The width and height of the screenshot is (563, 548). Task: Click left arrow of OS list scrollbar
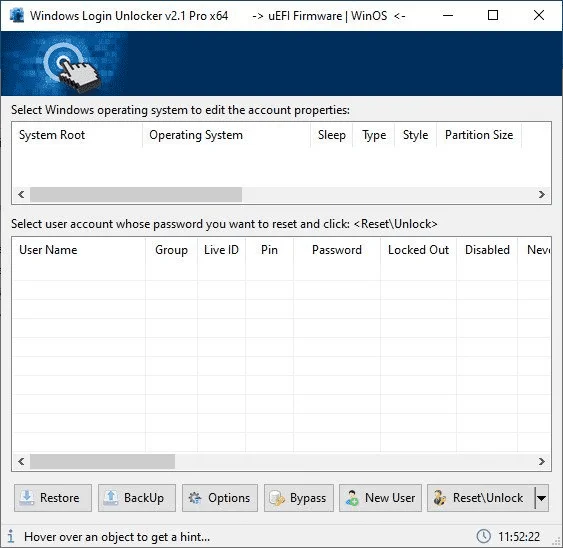[21, 195]
